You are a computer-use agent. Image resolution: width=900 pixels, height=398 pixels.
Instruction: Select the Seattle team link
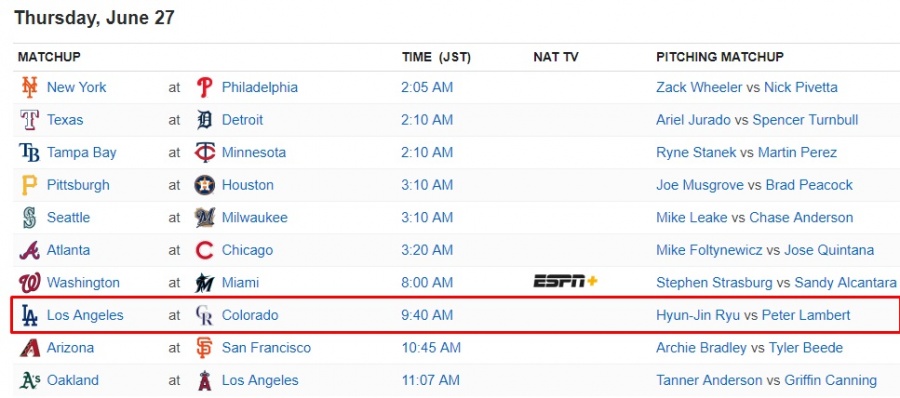coord(68,218)
